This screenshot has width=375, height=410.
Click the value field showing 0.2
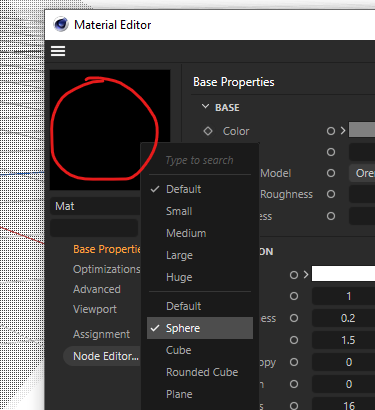343,318
